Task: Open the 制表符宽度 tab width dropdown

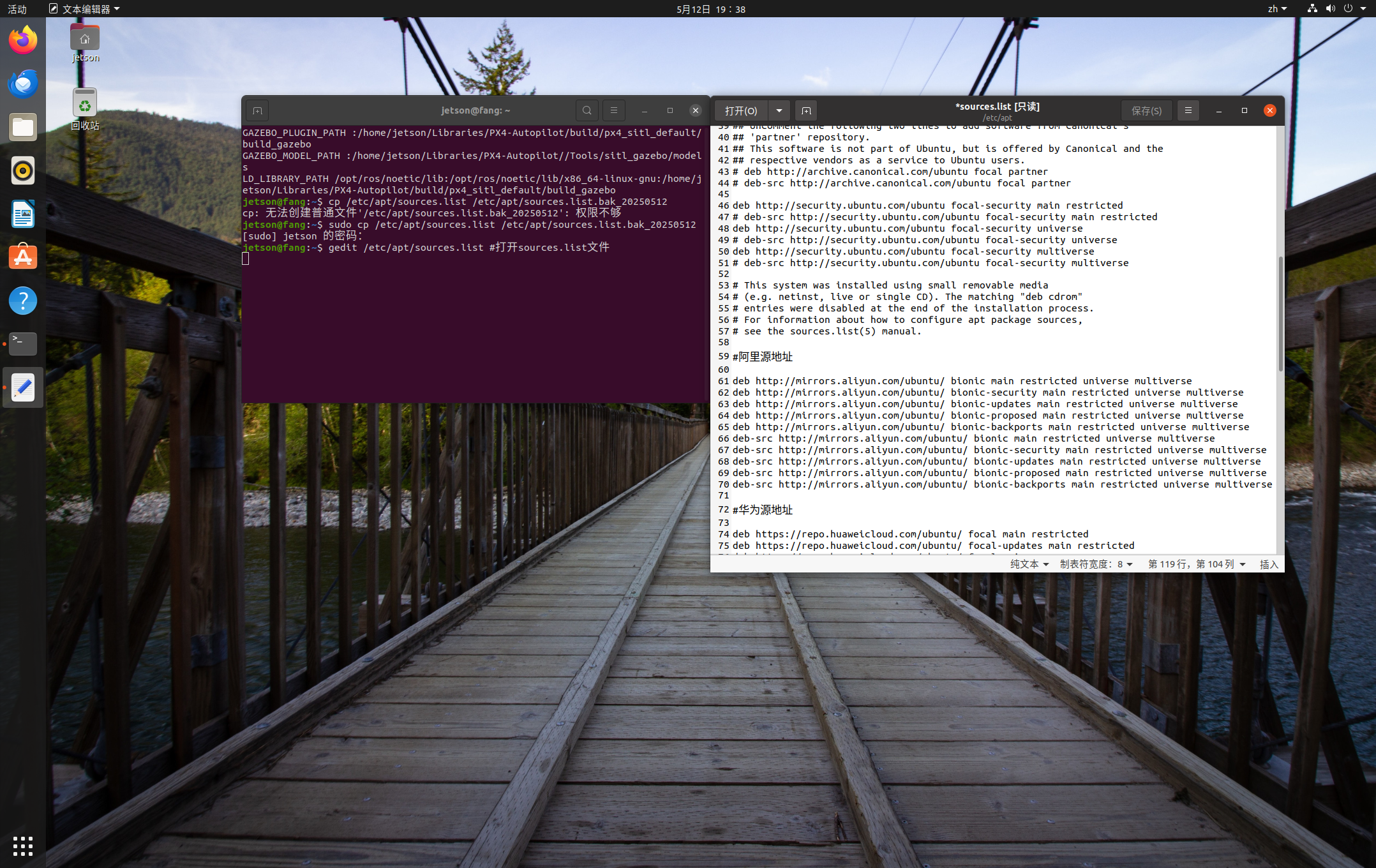Action: tap(1096, 564)
